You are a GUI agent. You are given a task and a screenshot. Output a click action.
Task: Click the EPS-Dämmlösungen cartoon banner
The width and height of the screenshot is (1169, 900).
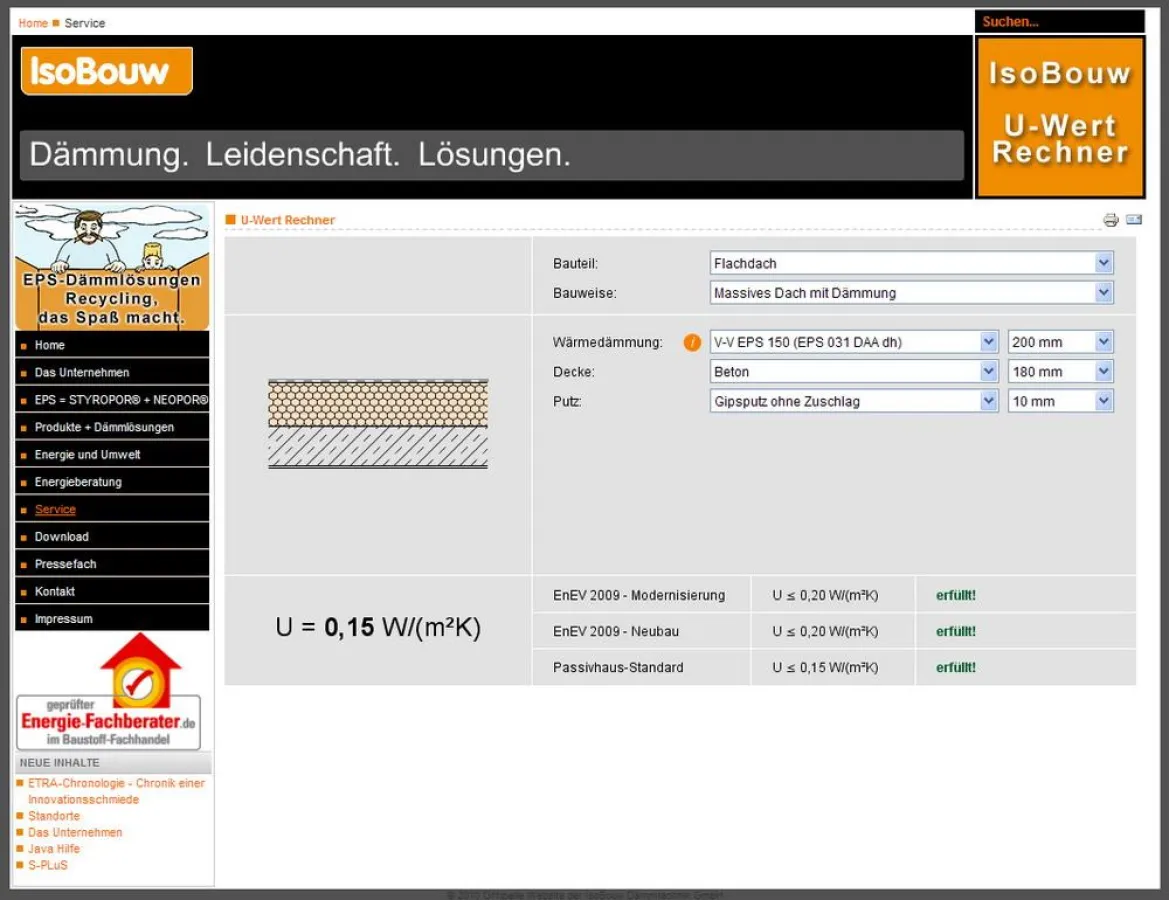112,265
